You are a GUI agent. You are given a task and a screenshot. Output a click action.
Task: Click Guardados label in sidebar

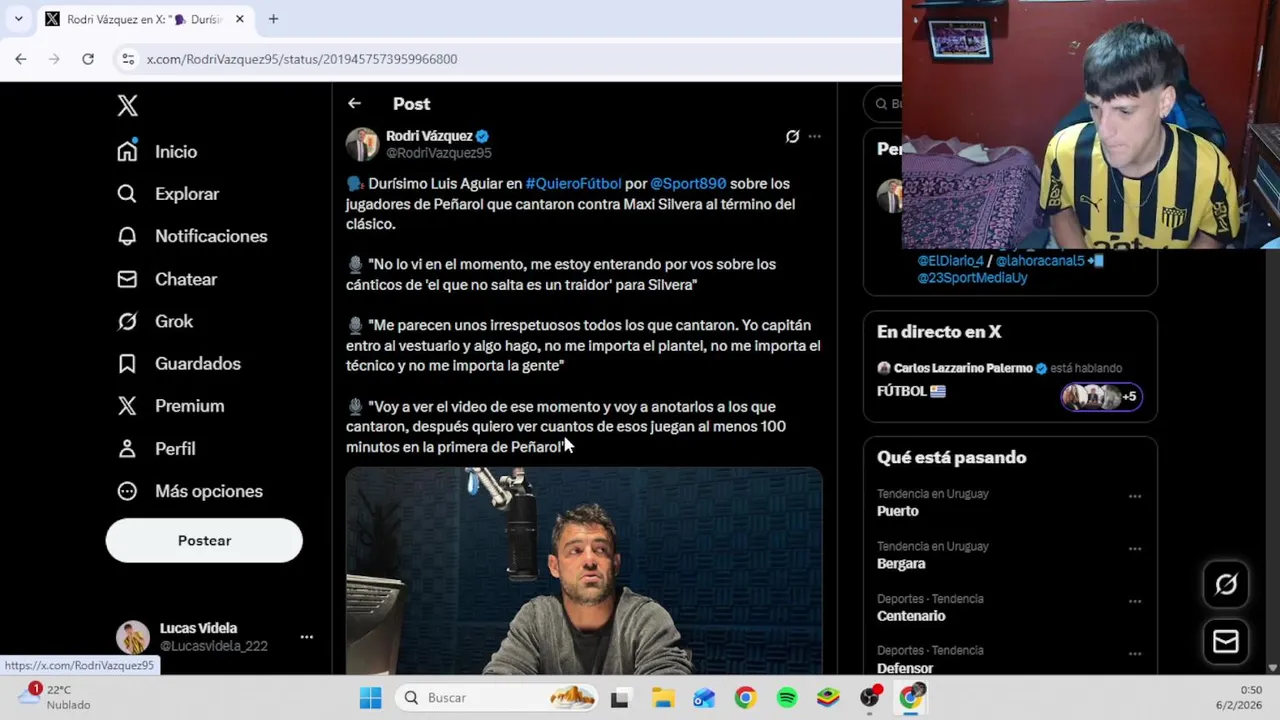(x=198, y=364)
